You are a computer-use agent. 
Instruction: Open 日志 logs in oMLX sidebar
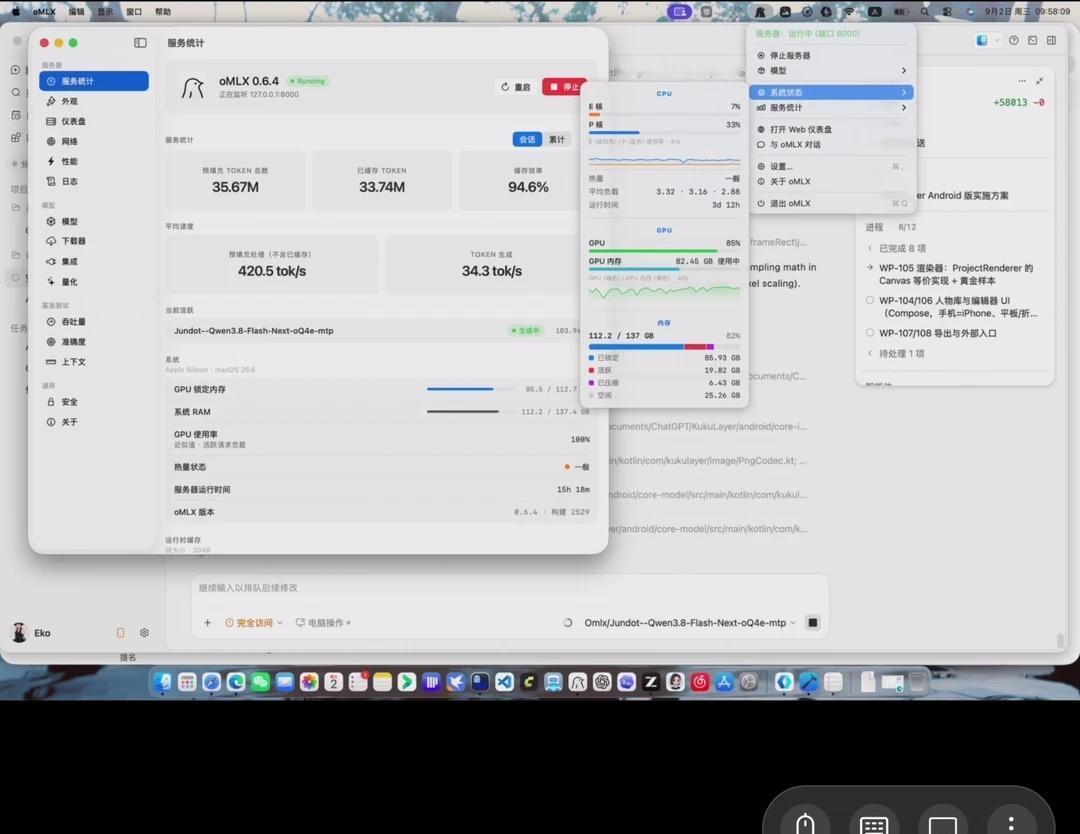coord(93,181)
